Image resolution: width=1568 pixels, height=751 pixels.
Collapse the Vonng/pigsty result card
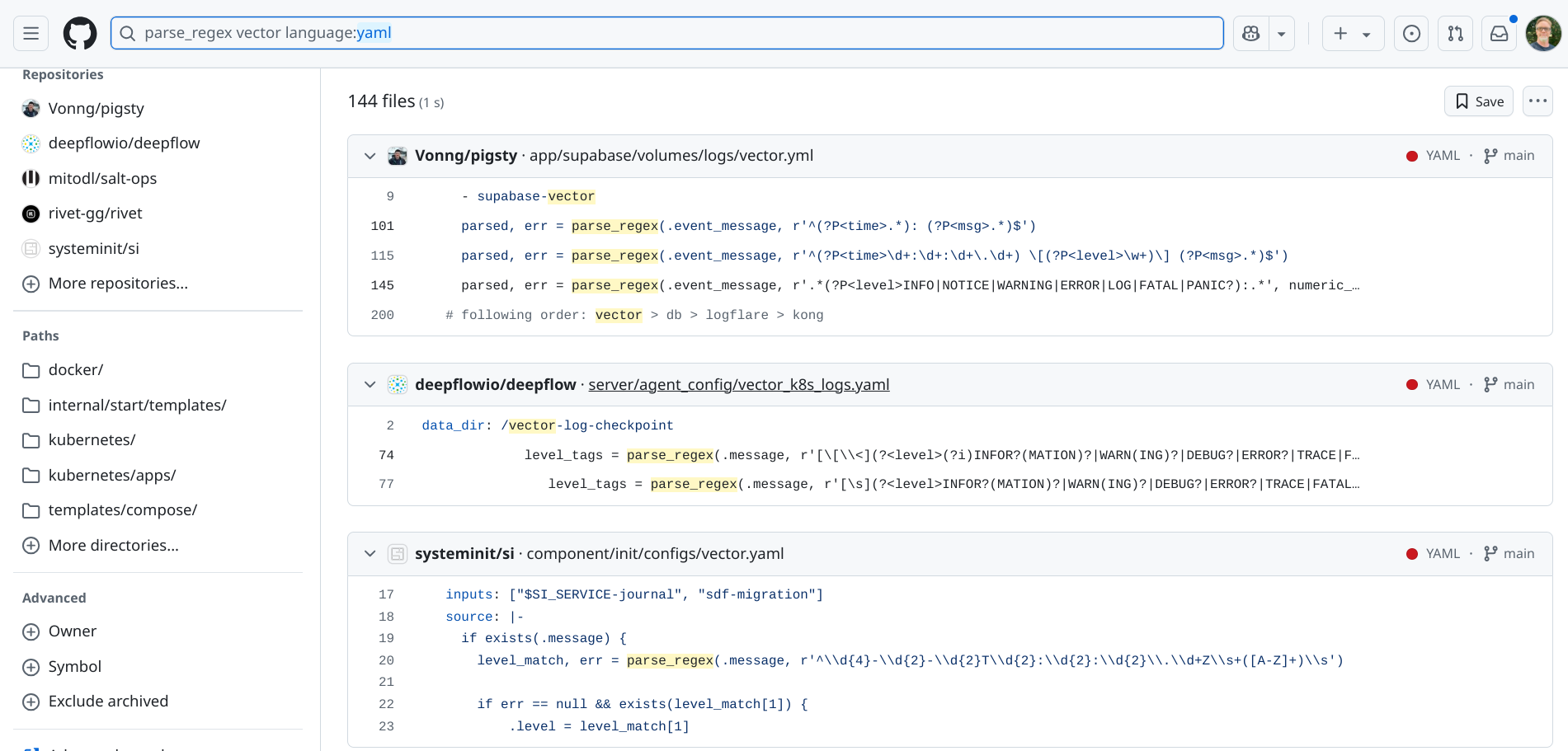[x=370, y=156]
